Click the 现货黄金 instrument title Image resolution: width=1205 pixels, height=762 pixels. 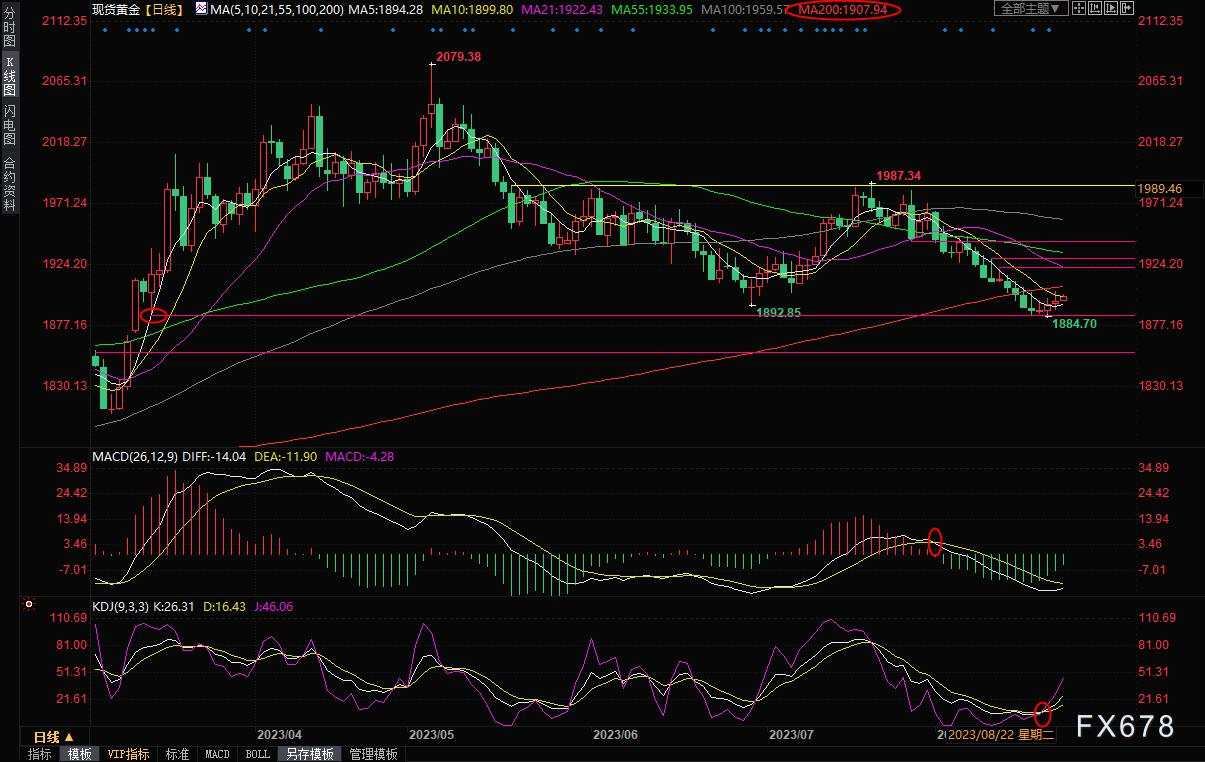[x=116, y=9]
